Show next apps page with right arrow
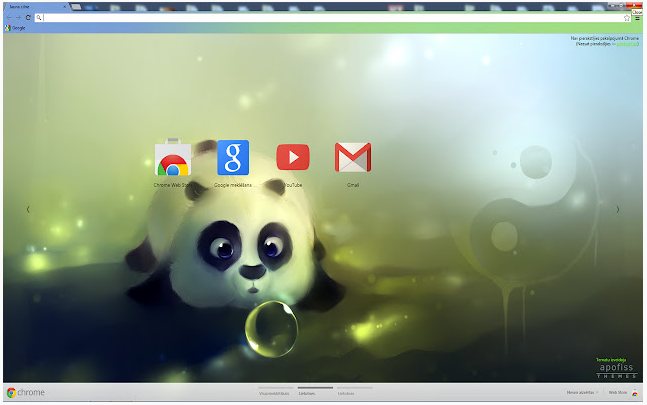Viewport: 647px width, 405px height. 618,210
